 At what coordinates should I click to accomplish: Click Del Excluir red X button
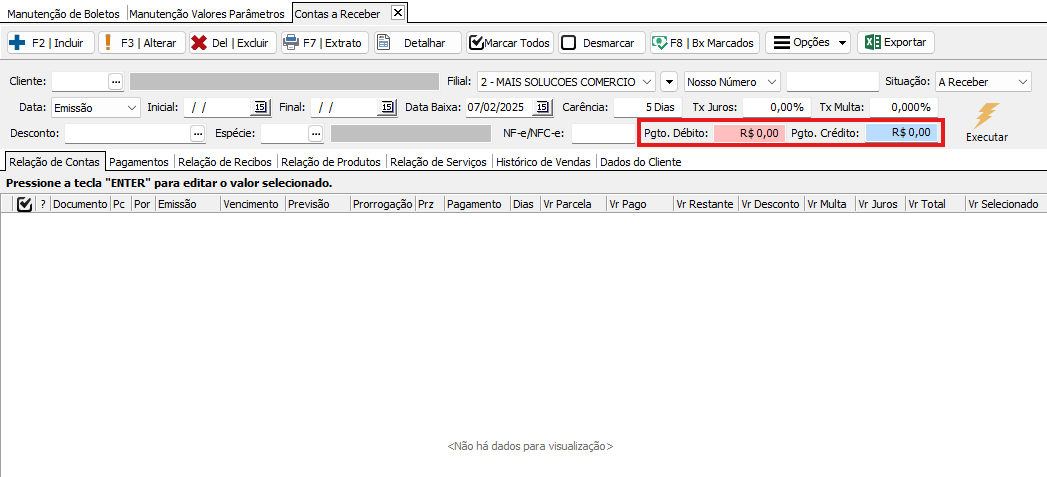pos(231,43)
